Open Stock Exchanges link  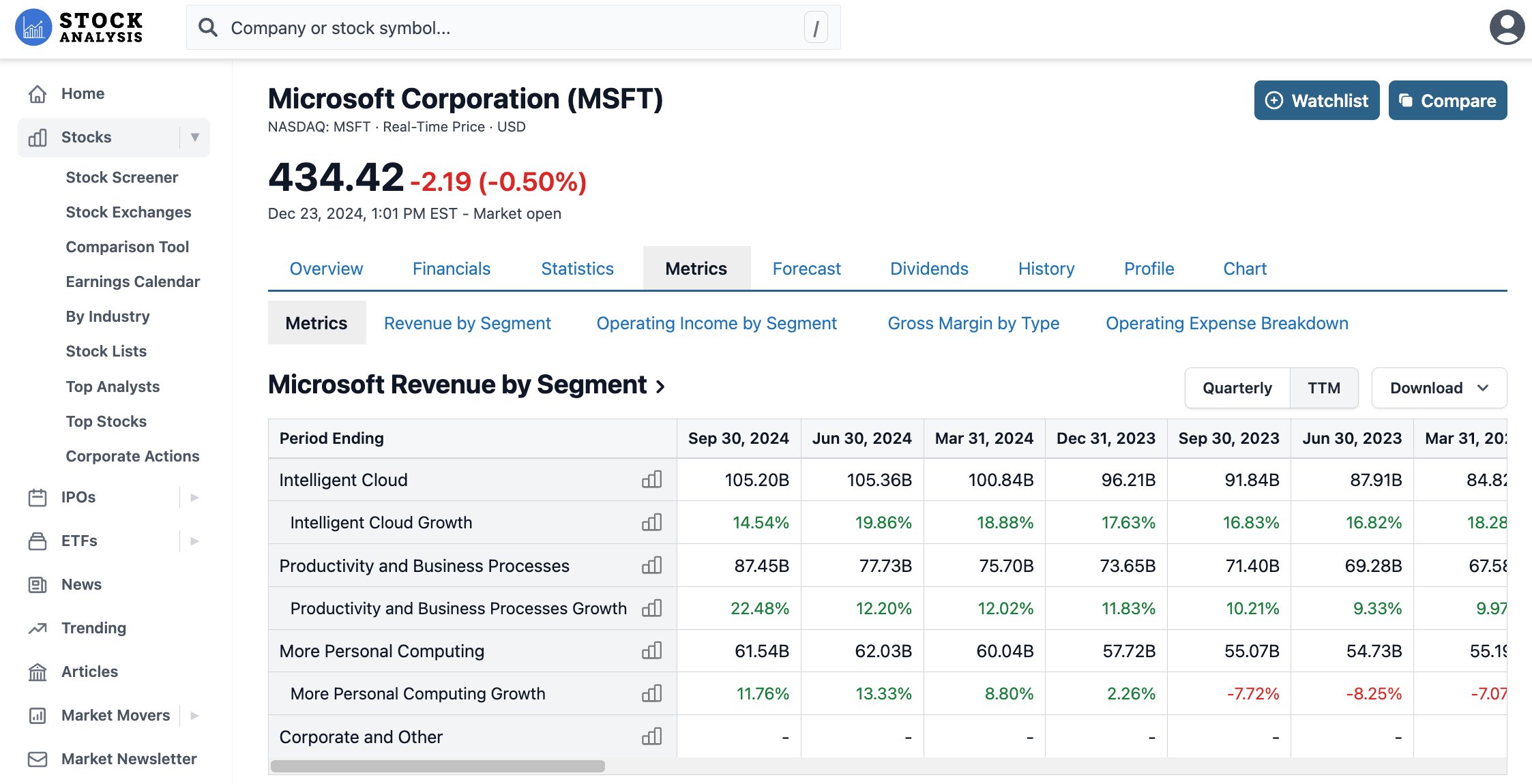(x=128, y=212)
